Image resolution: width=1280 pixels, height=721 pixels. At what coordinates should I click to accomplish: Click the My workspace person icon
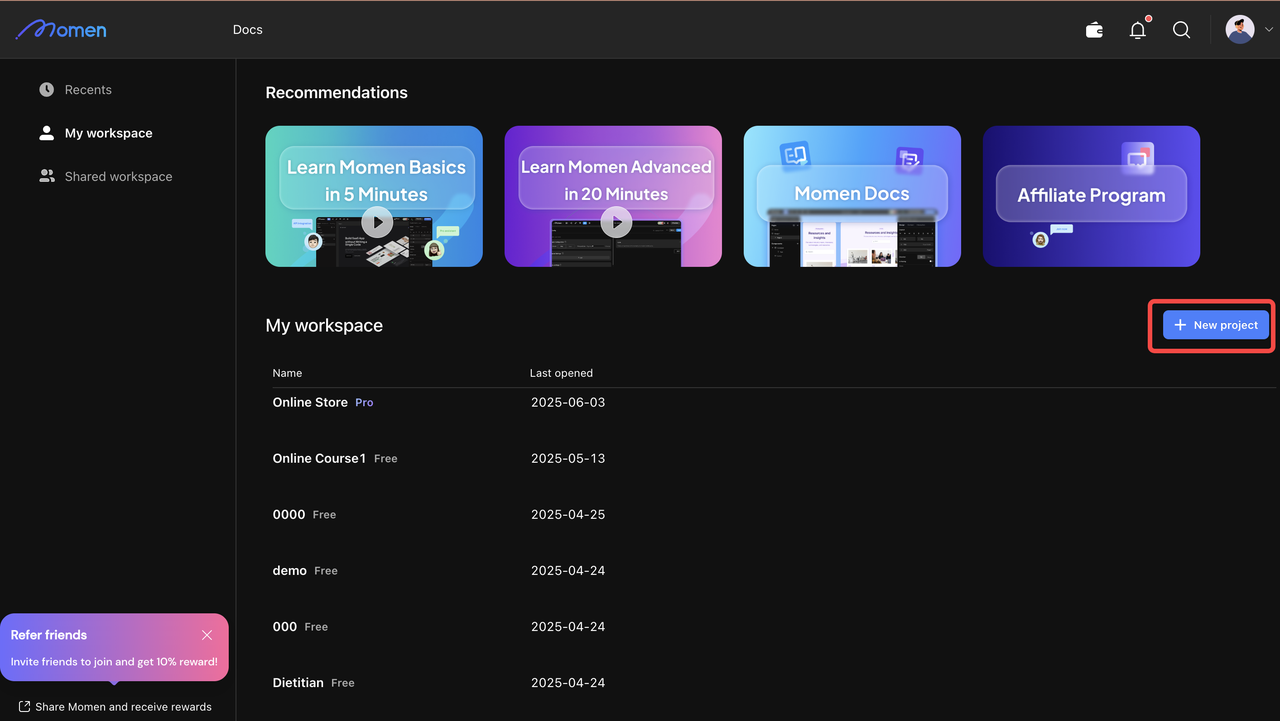(47, 133)
